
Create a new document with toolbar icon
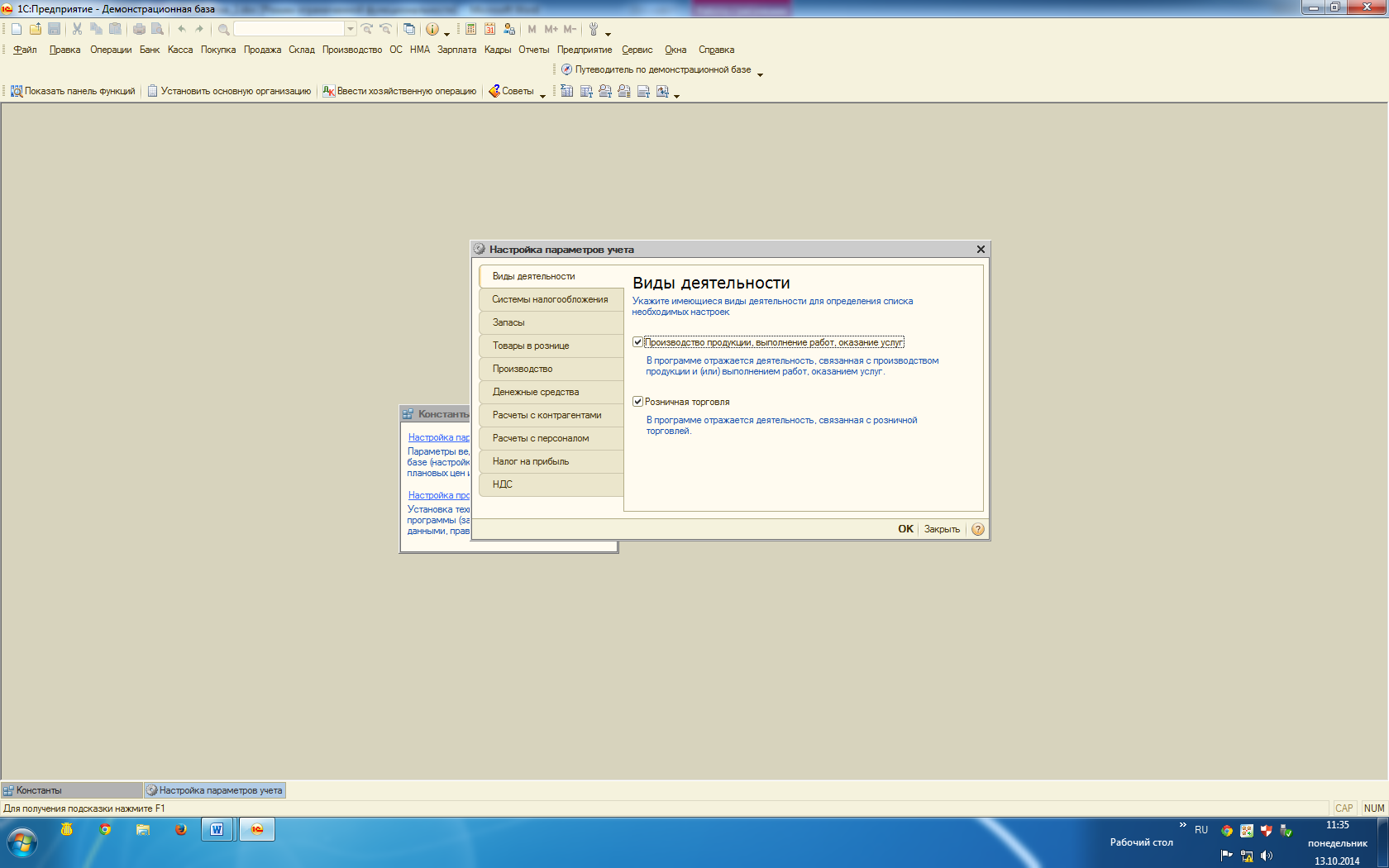tap(17, 29)
